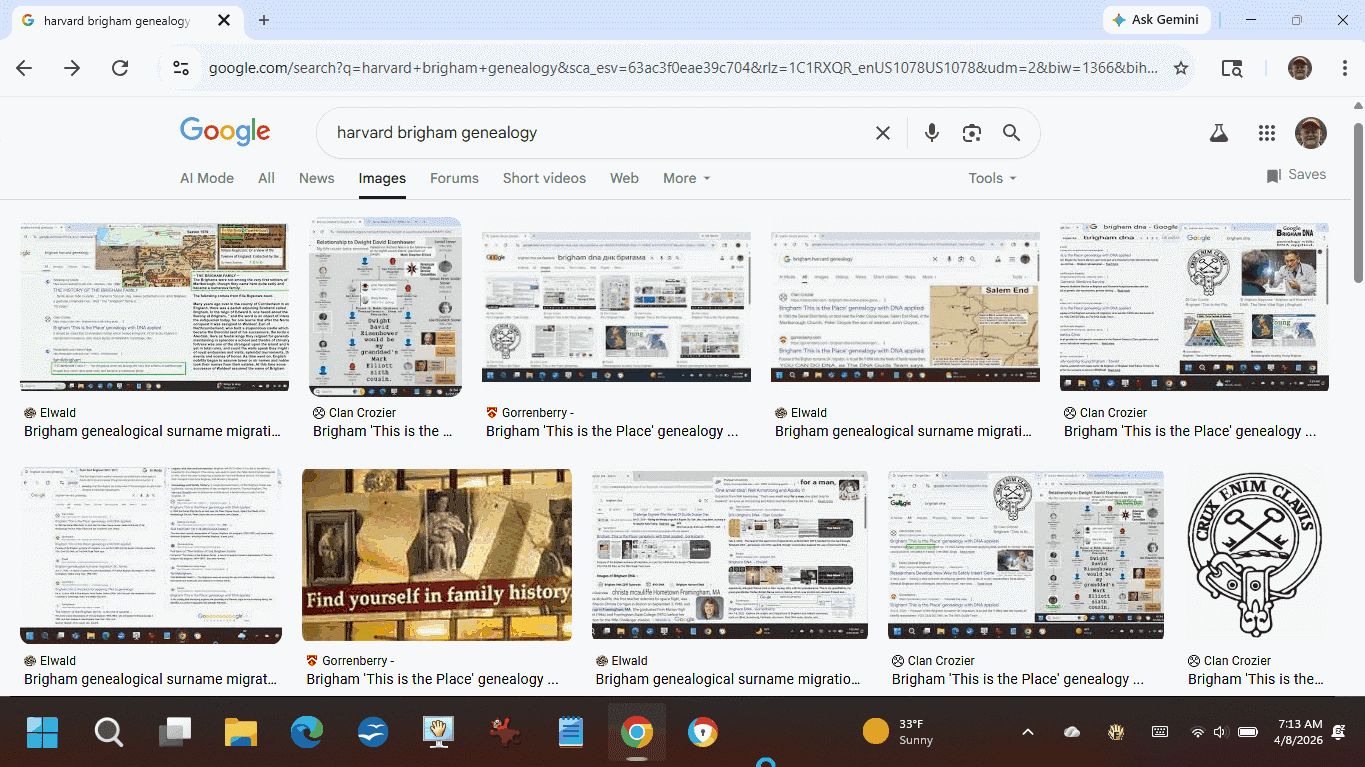Click the Google logo
The width and height of the screenshot is (1365, 767).
click(225, 131)
